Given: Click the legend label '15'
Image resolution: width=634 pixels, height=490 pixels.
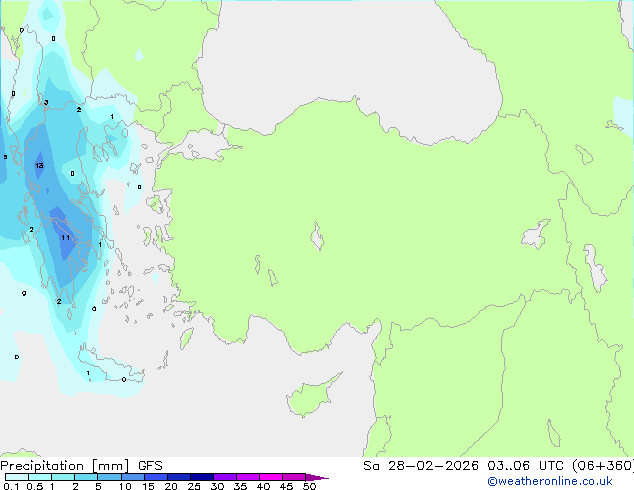Looking at the screenshot, I should tap(148, 486).
